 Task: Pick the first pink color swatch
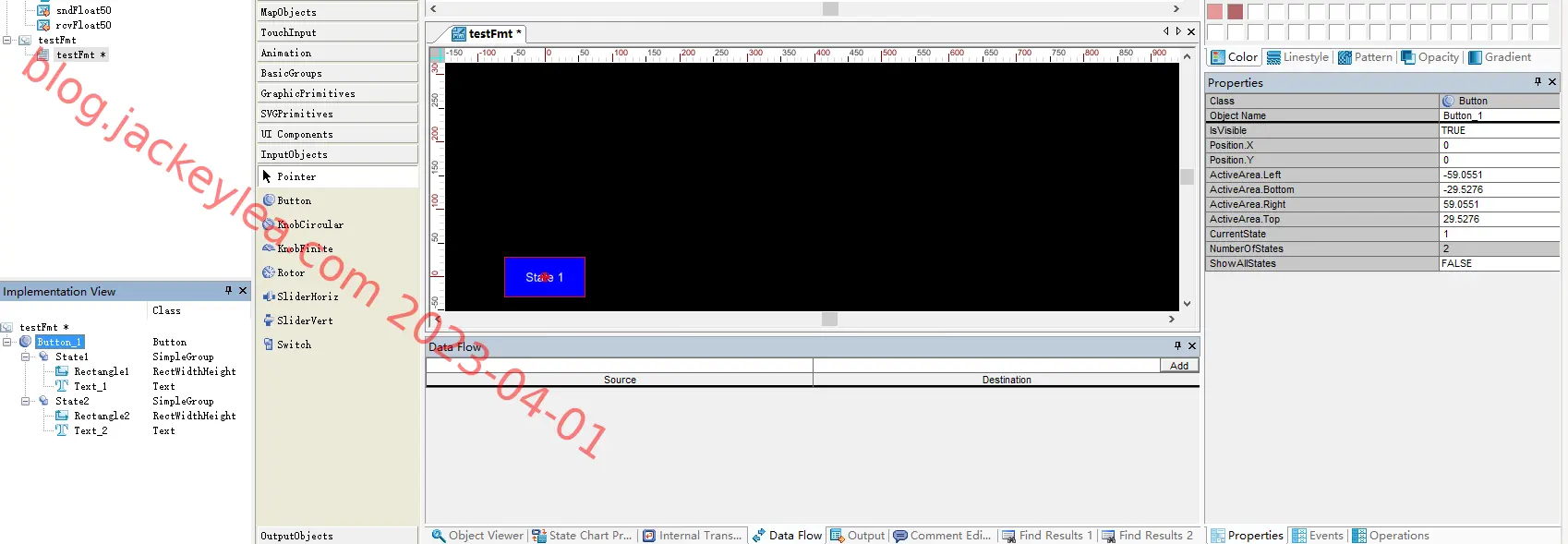(x=1214, y=12)
